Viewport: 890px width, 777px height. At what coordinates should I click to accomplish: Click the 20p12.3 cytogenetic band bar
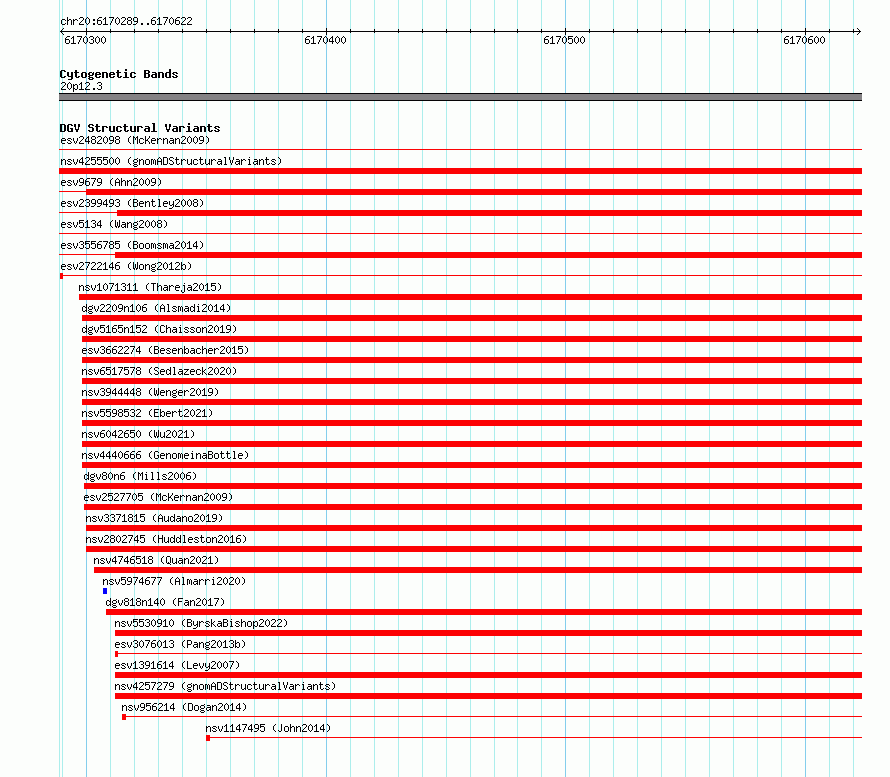tap(460, 97)
